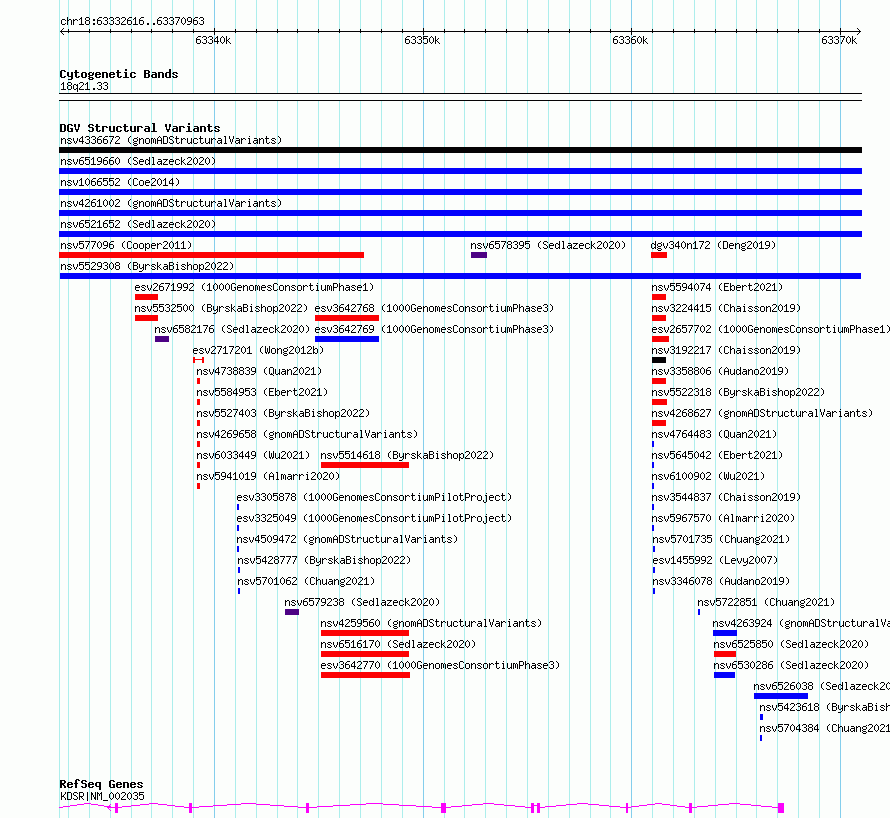Screen dimensions: 890x818
Task: Click the black nsv3192217 variant bar
Action: (x=659, y=360)
